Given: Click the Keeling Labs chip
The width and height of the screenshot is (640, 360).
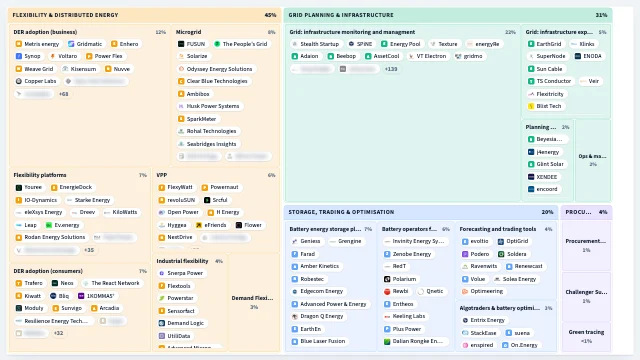Looking at the screenshot, I should (x=406, y=316).
